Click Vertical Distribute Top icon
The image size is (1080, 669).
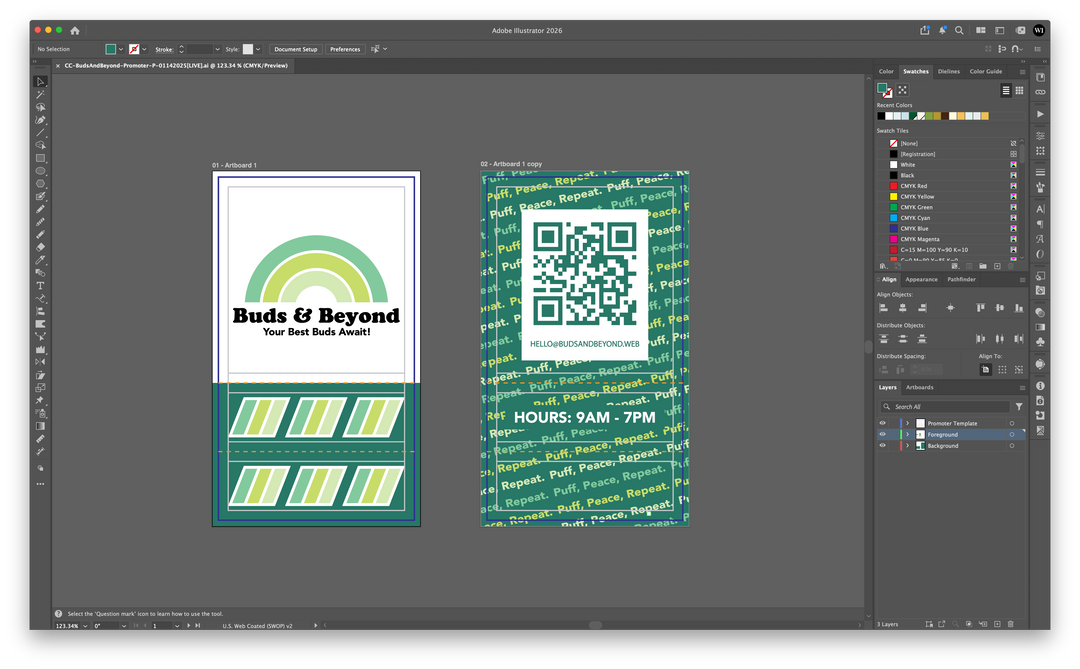click(x=883, y=339)
